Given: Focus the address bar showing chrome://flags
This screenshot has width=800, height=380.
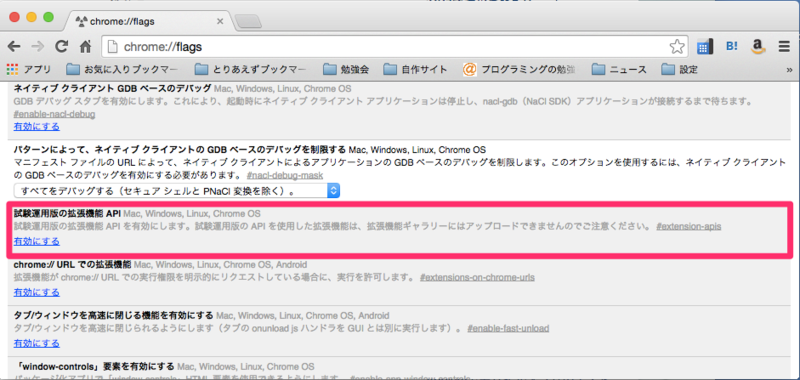Looking at the screenshot, I should (395, 47).
